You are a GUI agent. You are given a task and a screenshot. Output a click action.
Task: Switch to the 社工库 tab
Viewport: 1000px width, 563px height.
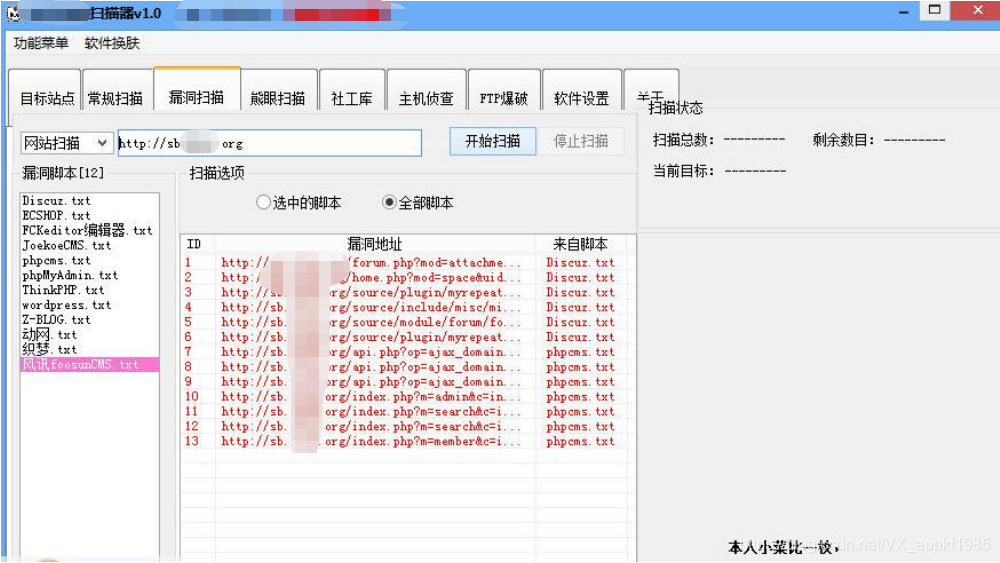(352, 92)
